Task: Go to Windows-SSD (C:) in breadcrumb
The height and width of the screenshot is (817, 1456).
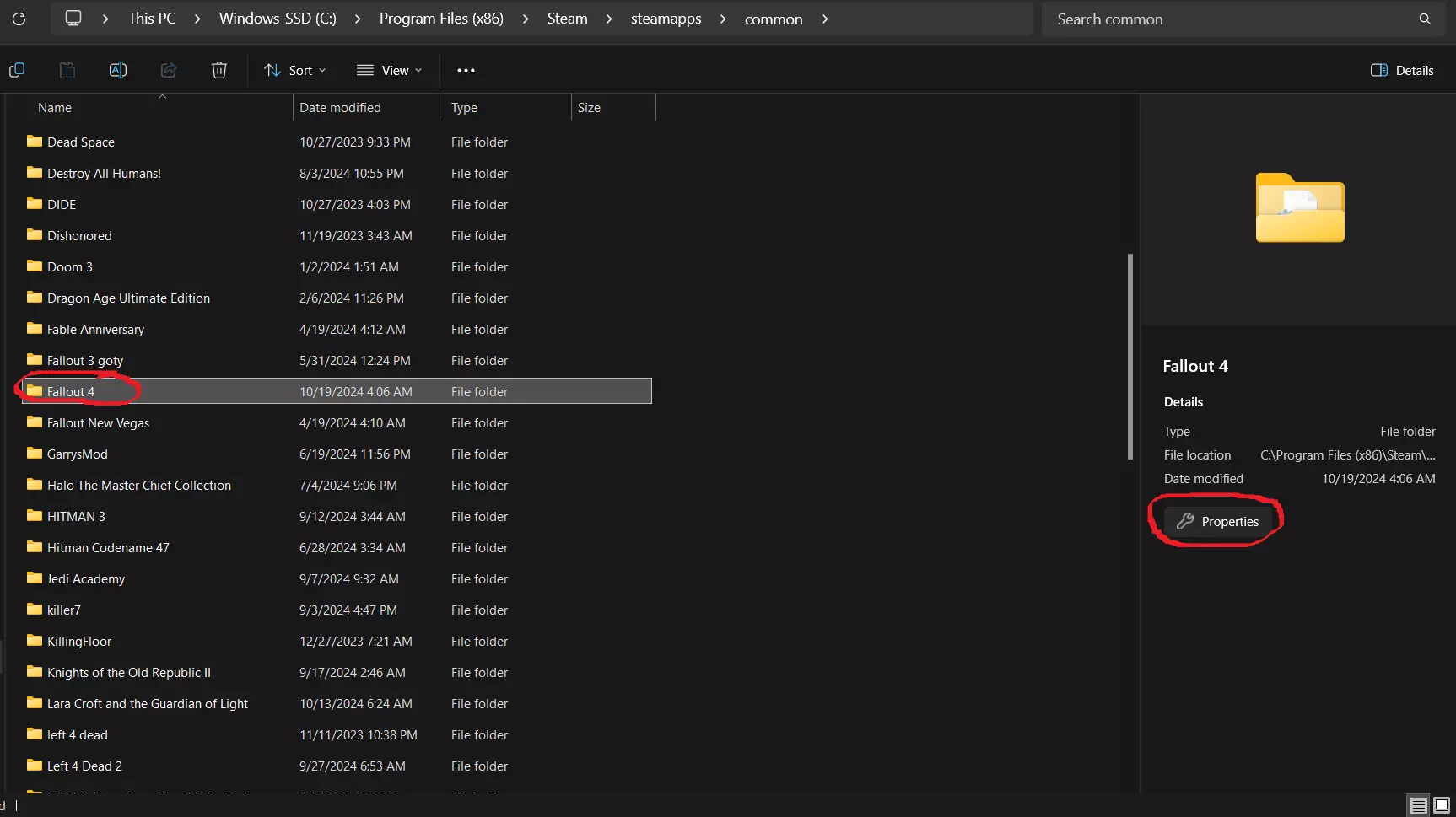Action: coord(278,19)
